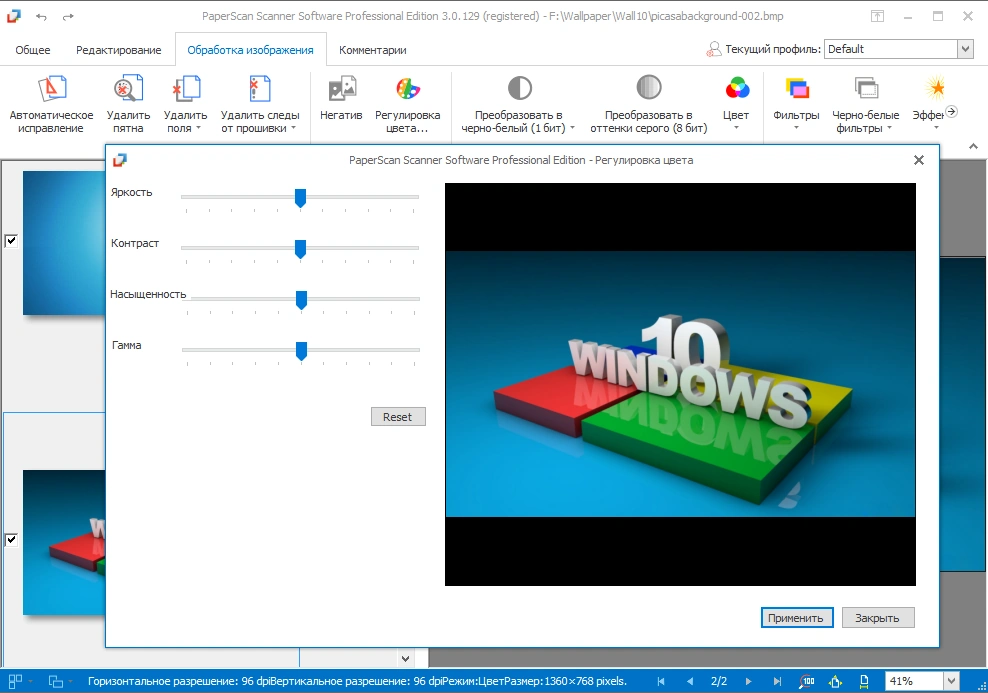
Task: Click the undo arrow in title bar
Action: (x=42, y=17)
